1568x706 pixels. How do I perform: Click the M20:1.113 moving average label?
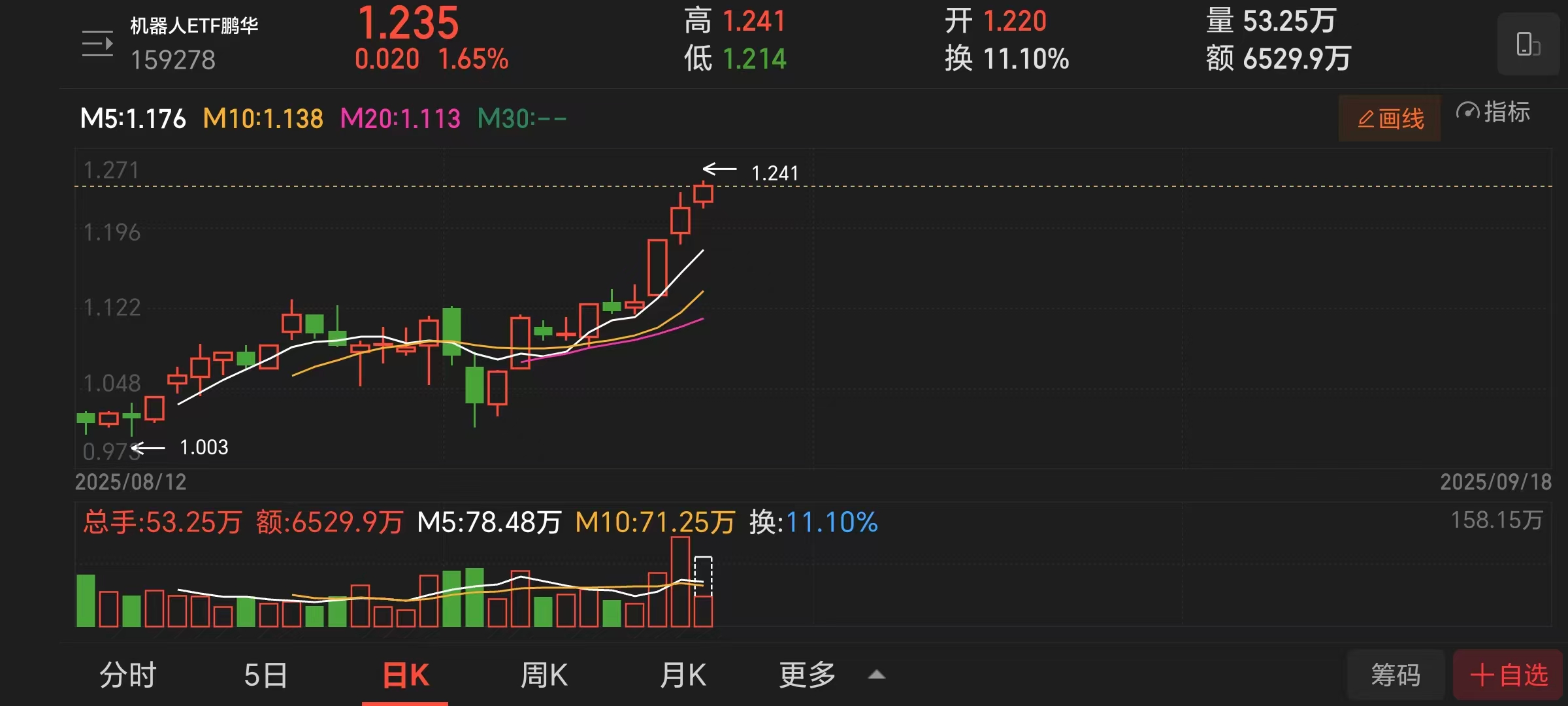pyautogui.click(x=400, y=119)
